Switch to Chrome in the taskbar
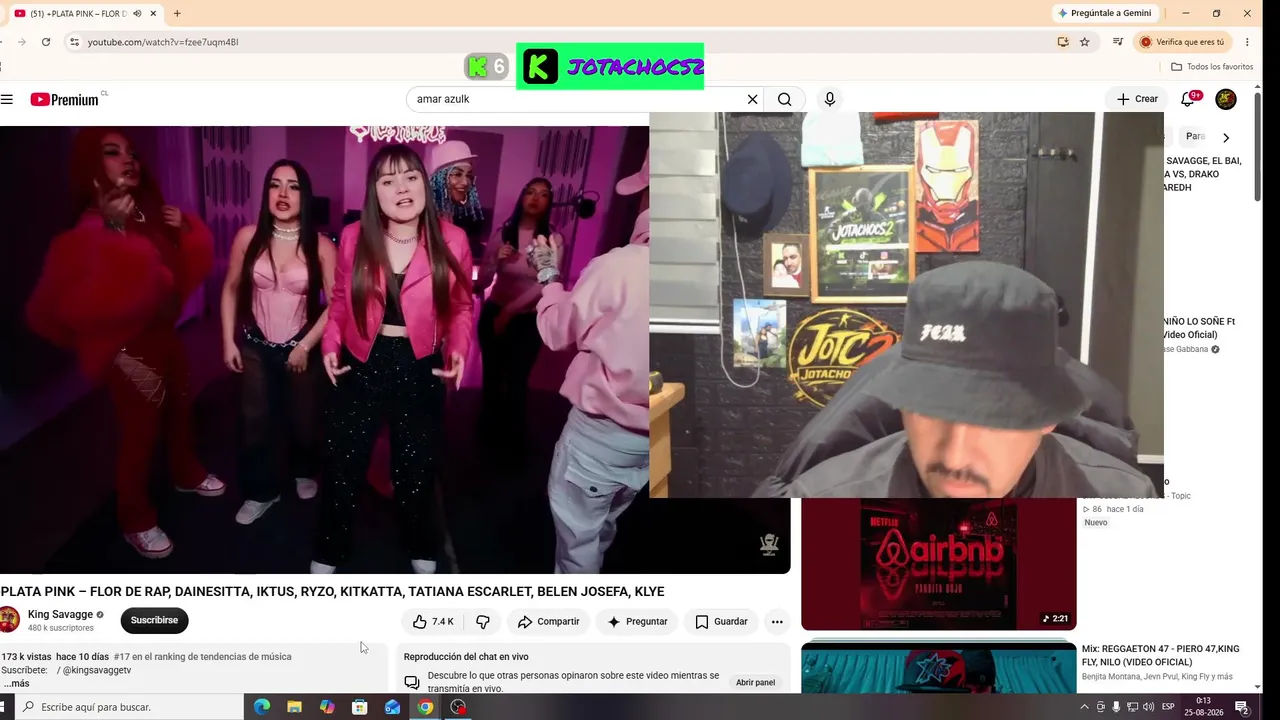Screen dimensions: 1280x720 tap(425, 707)
